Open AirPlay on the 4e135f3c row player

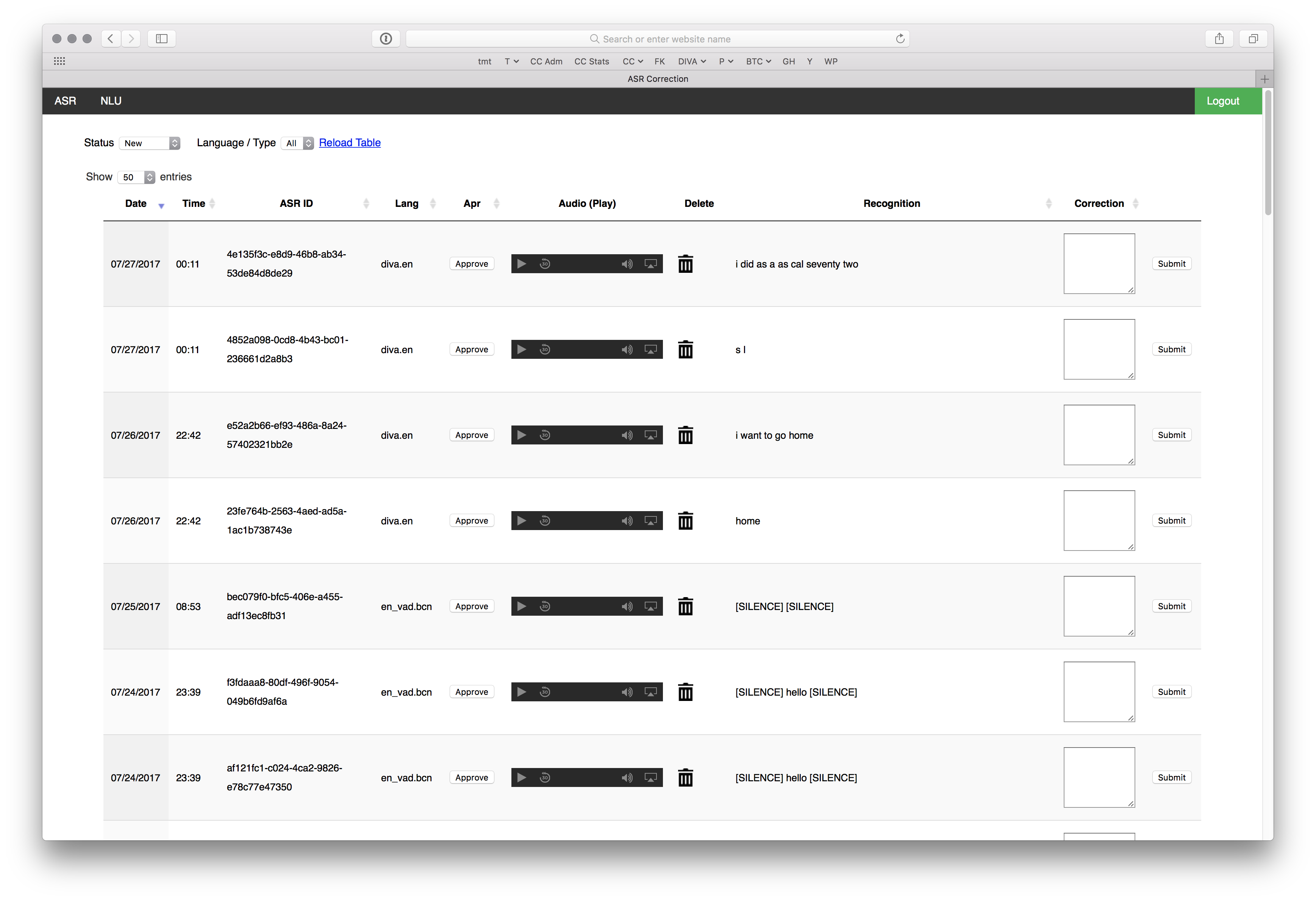[651, 264]
